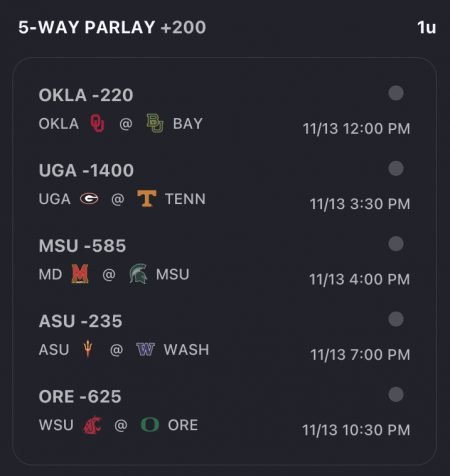Image resolution: width=450 pixels, height=476 pixels.
Task: Open the 5-WAY PARLAY +200 header
Action: (112, 27)
